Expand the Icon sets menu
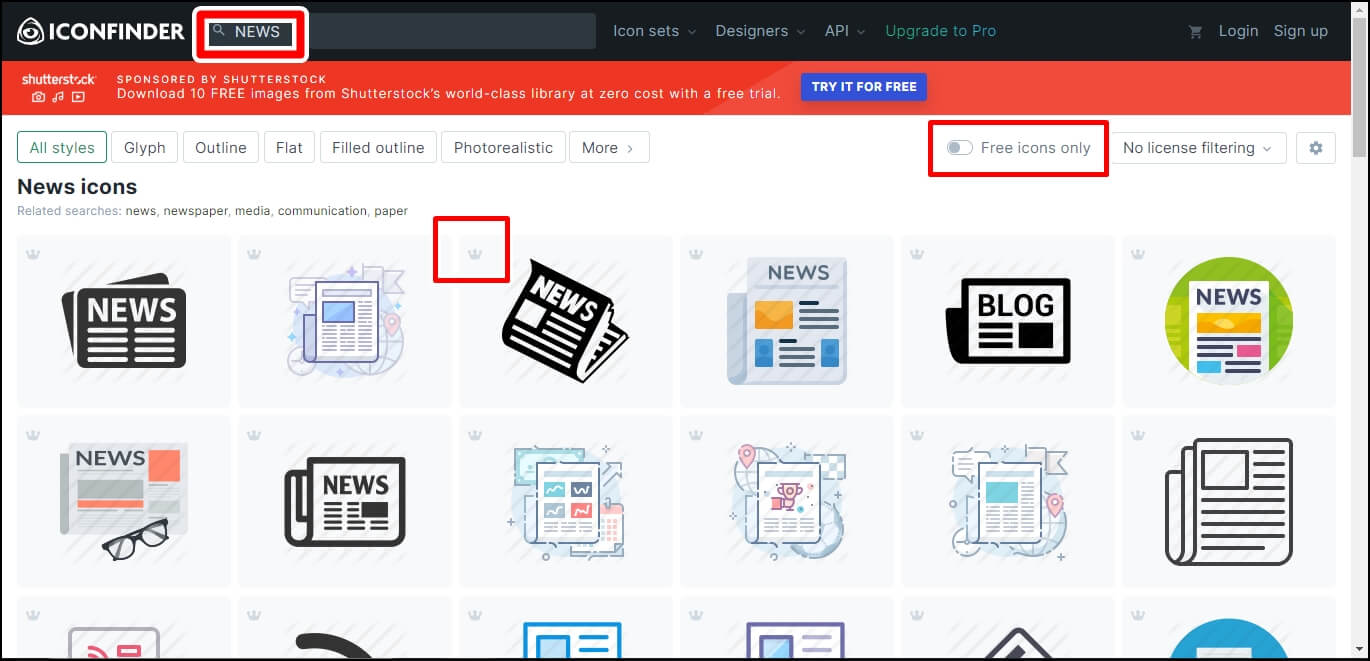The width and height of the screenshot is (1370, 661). [x=654, y=31]
